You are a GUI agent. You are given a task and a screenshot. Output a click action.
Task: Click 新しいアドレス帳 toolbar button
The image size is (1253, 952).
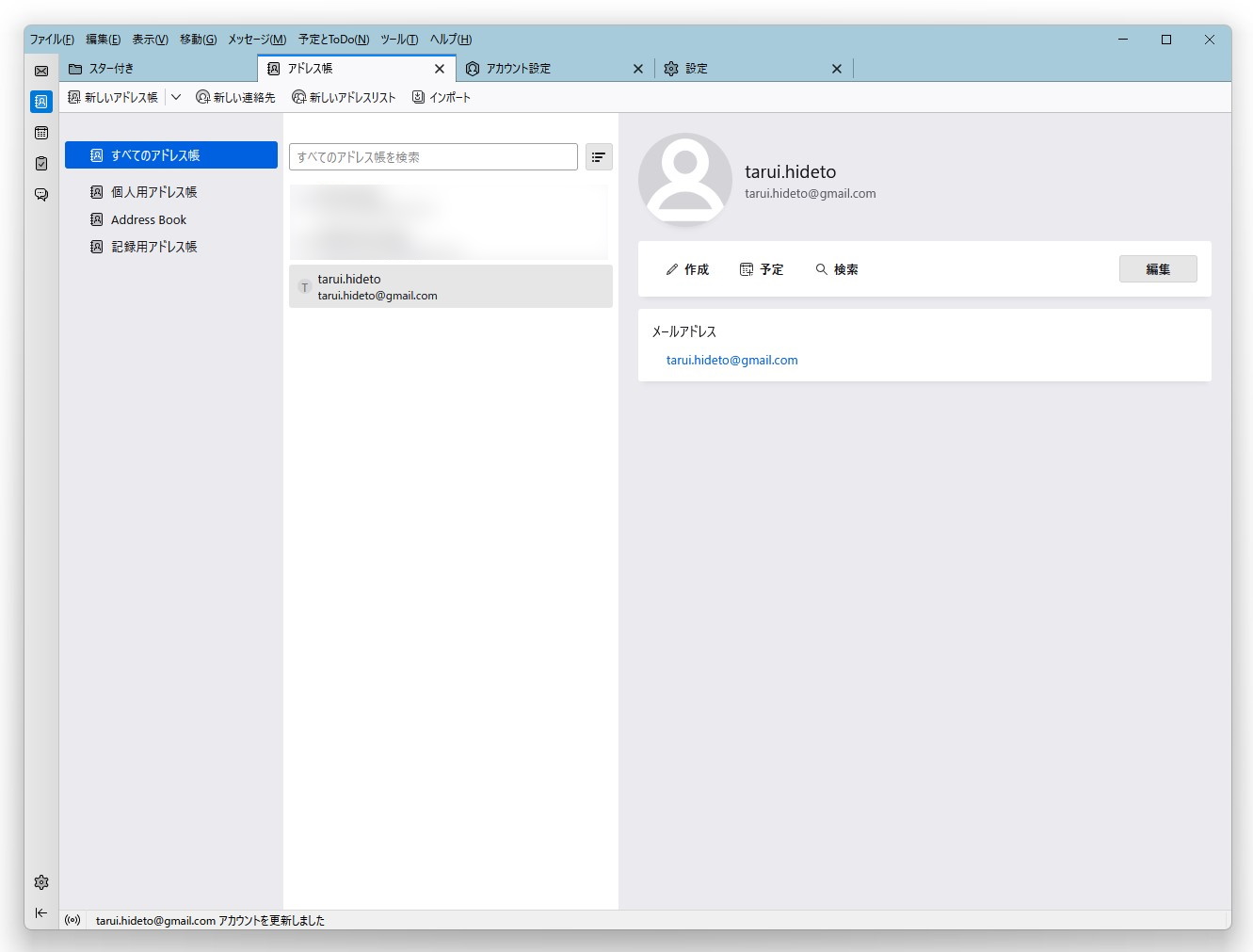(113, 97)
